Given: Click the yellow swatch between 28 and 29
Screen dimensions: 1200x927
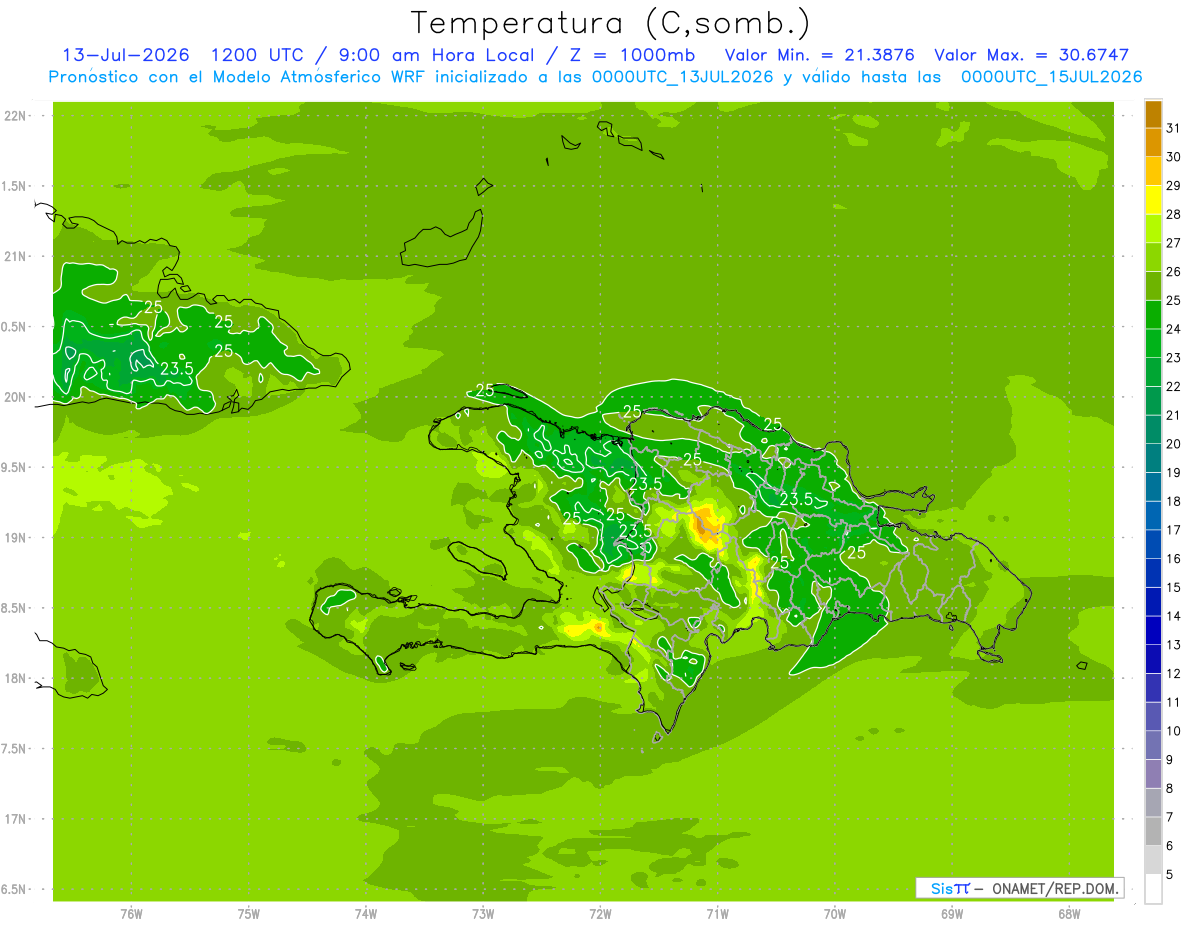Looking at the screenshot, I should coord(1153,200).
